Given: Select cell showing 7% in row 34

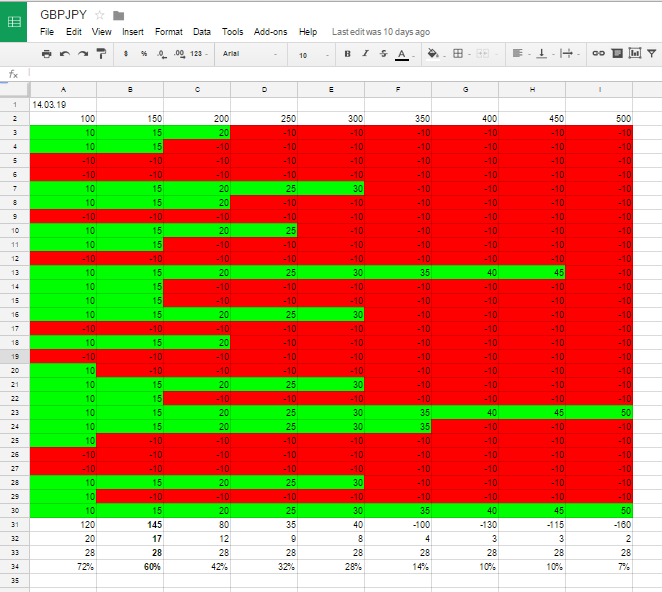Looking at the screenshot, I should [600, 567].
